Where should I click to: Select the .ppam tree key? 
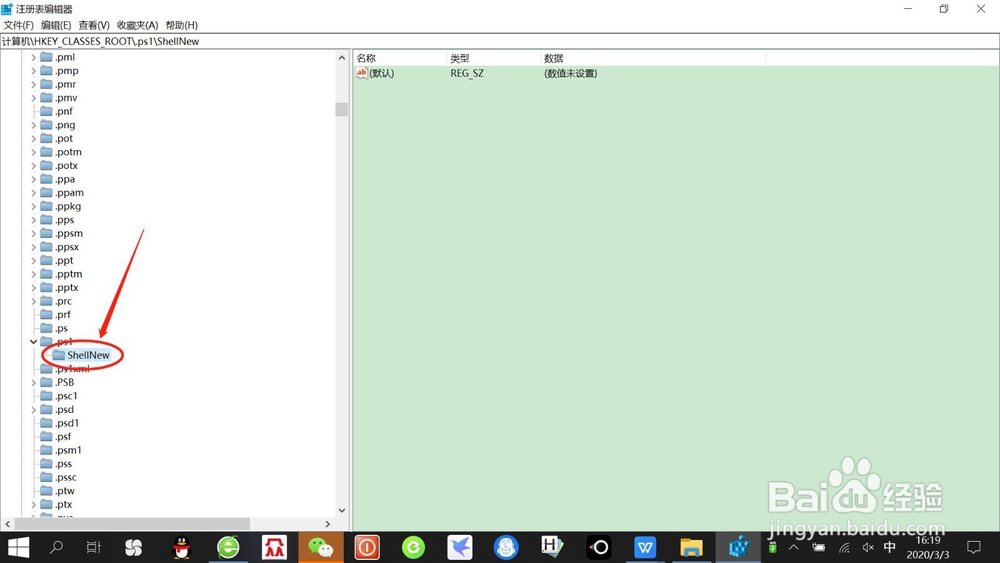pyautogui.click(x=69, y=193)
